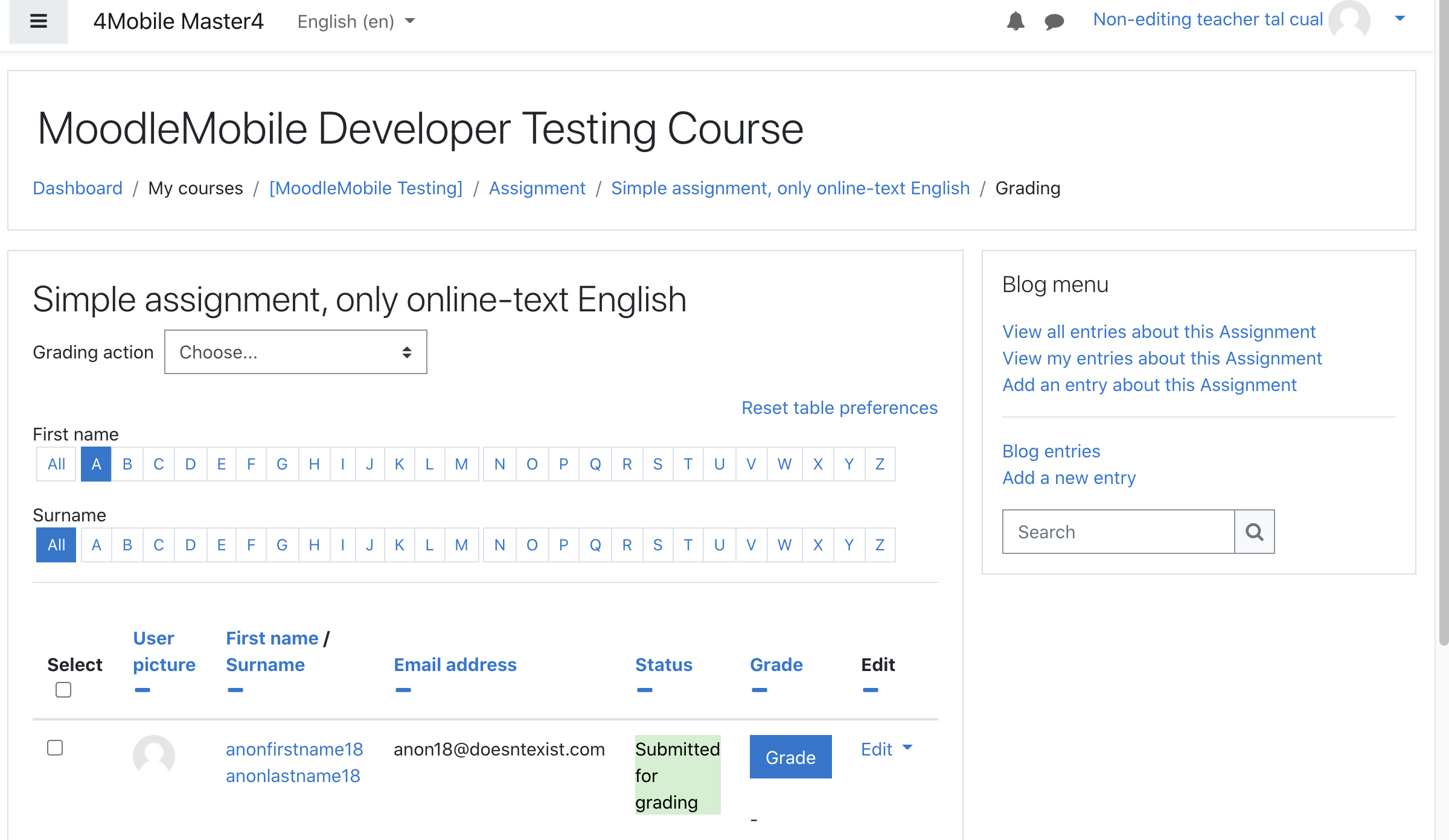Open the Edit dropdown for anonfirstname18
This screenshot has height=840, width=1449.
(x=886, y=749)
